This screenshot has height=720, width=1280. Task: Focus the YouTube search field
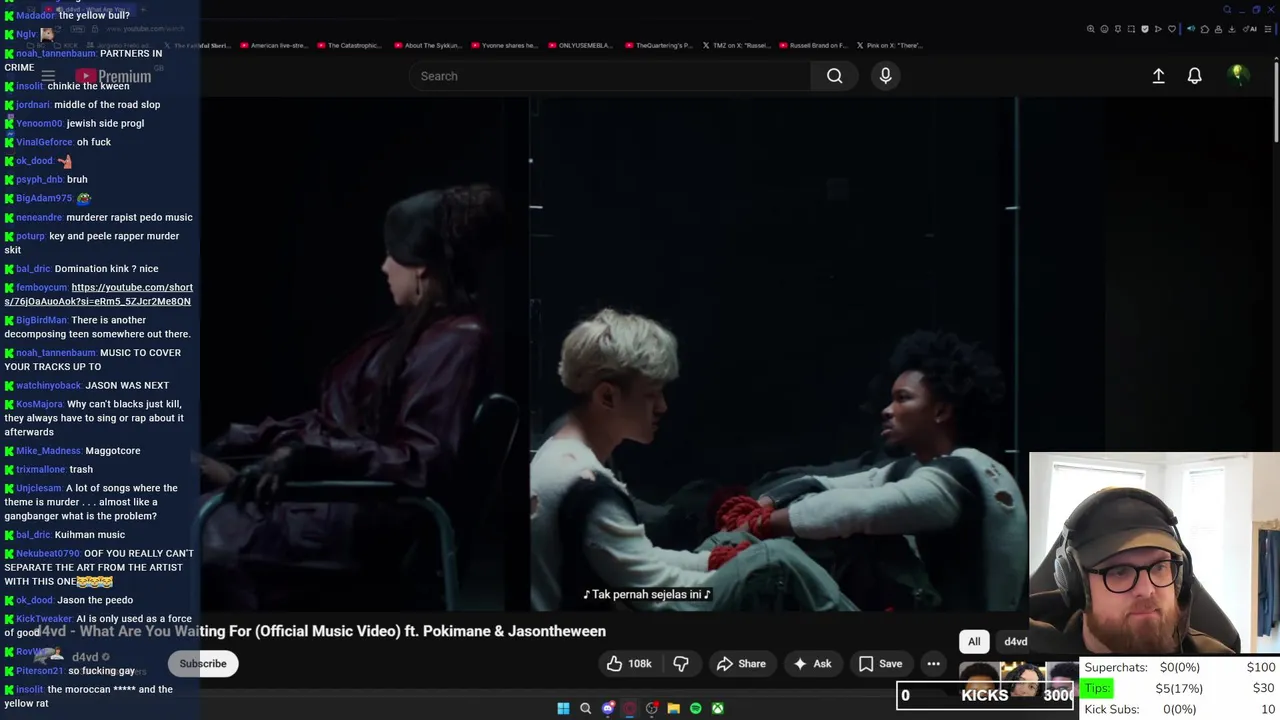(610, 76)
